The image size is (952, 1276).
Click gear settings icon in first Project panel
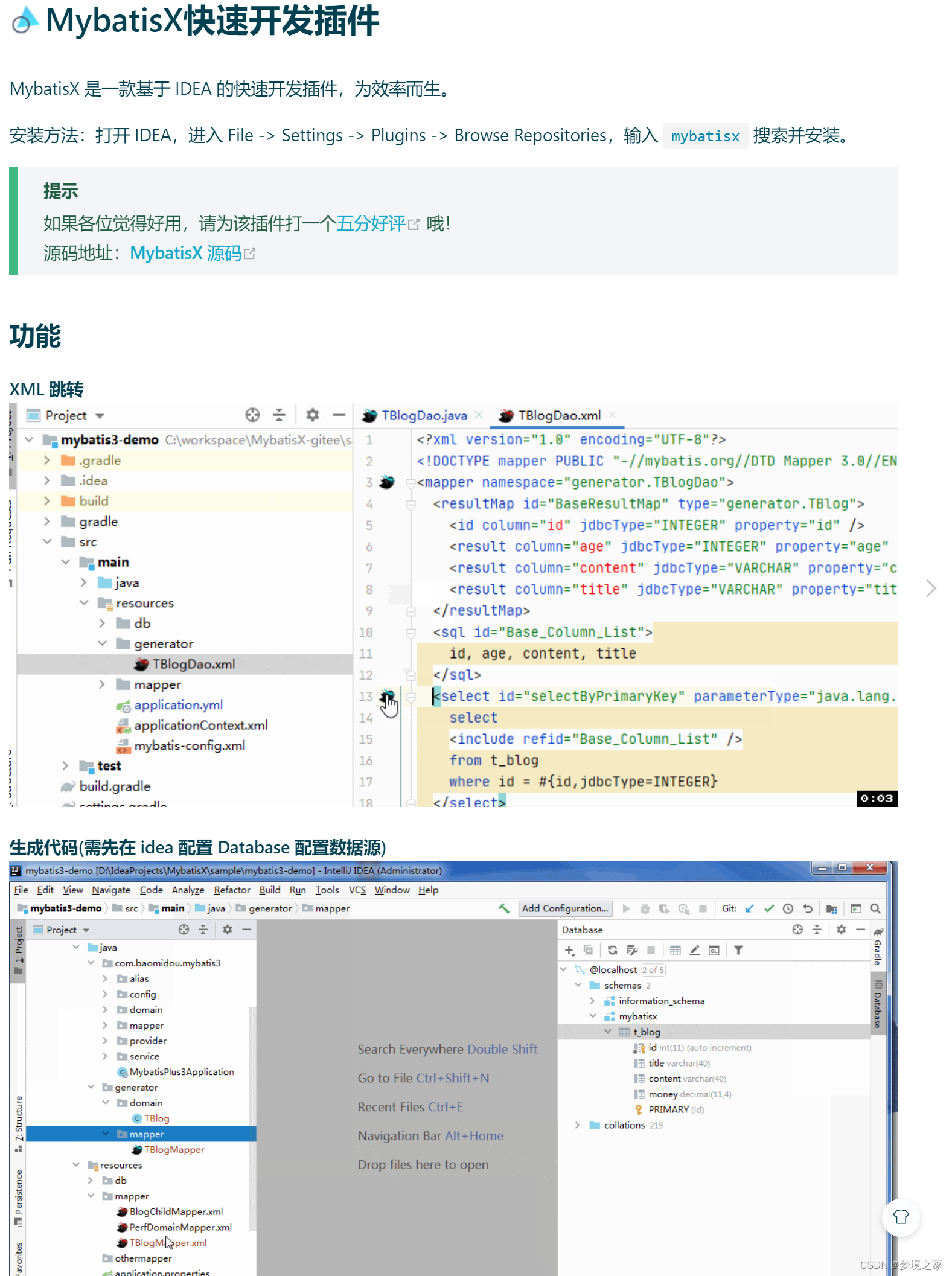[x=312, y=415]
